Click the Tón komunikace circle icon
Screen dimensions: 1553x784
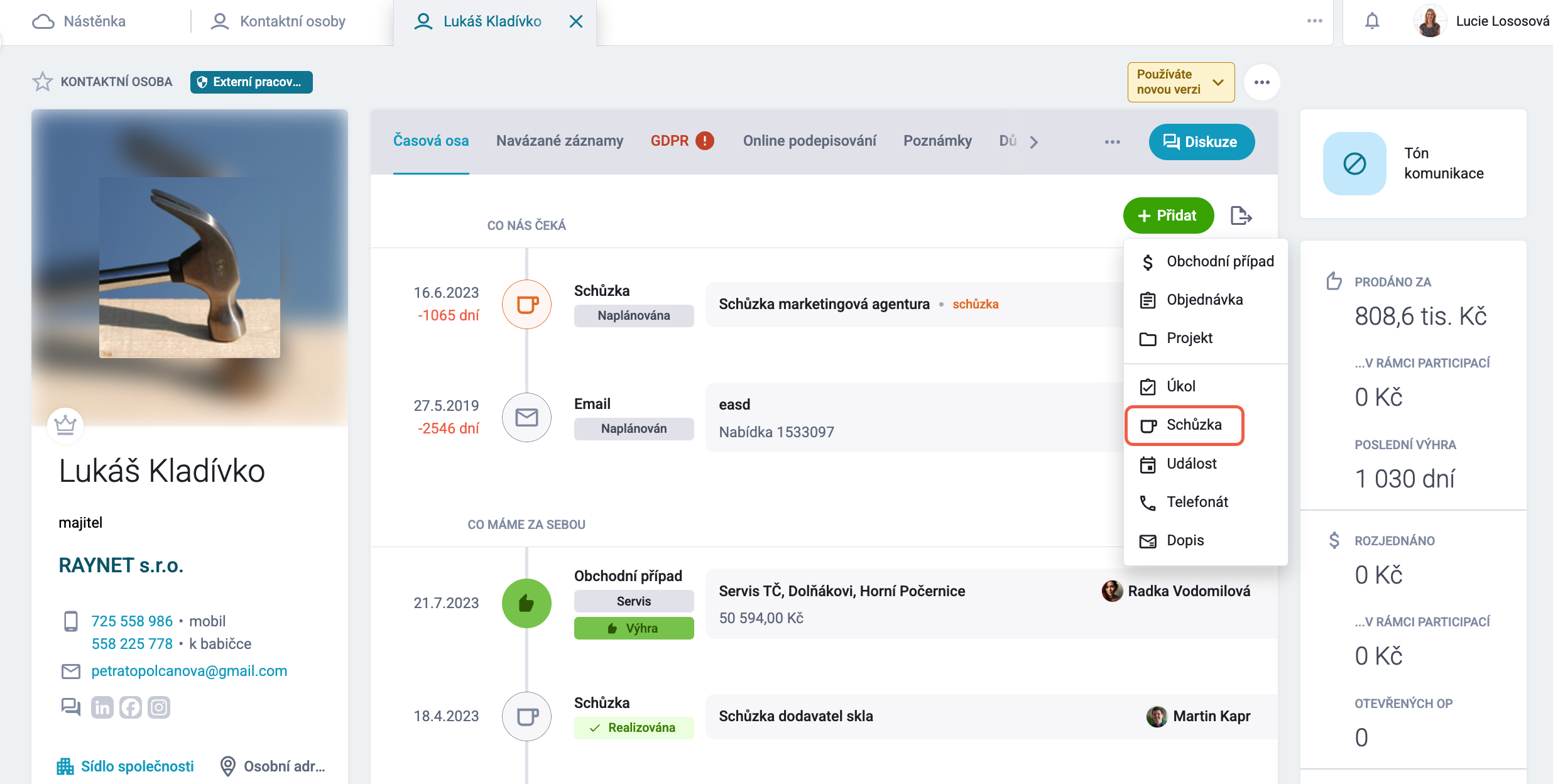(x=1354, y=163)
